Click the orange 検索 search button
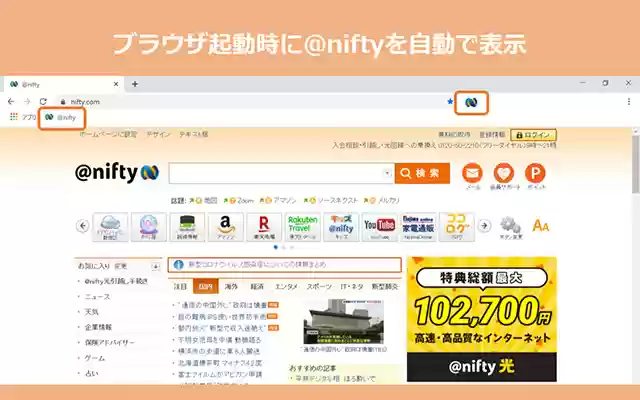The height and width of the screenshot is (400, 640). coord(422,173)
